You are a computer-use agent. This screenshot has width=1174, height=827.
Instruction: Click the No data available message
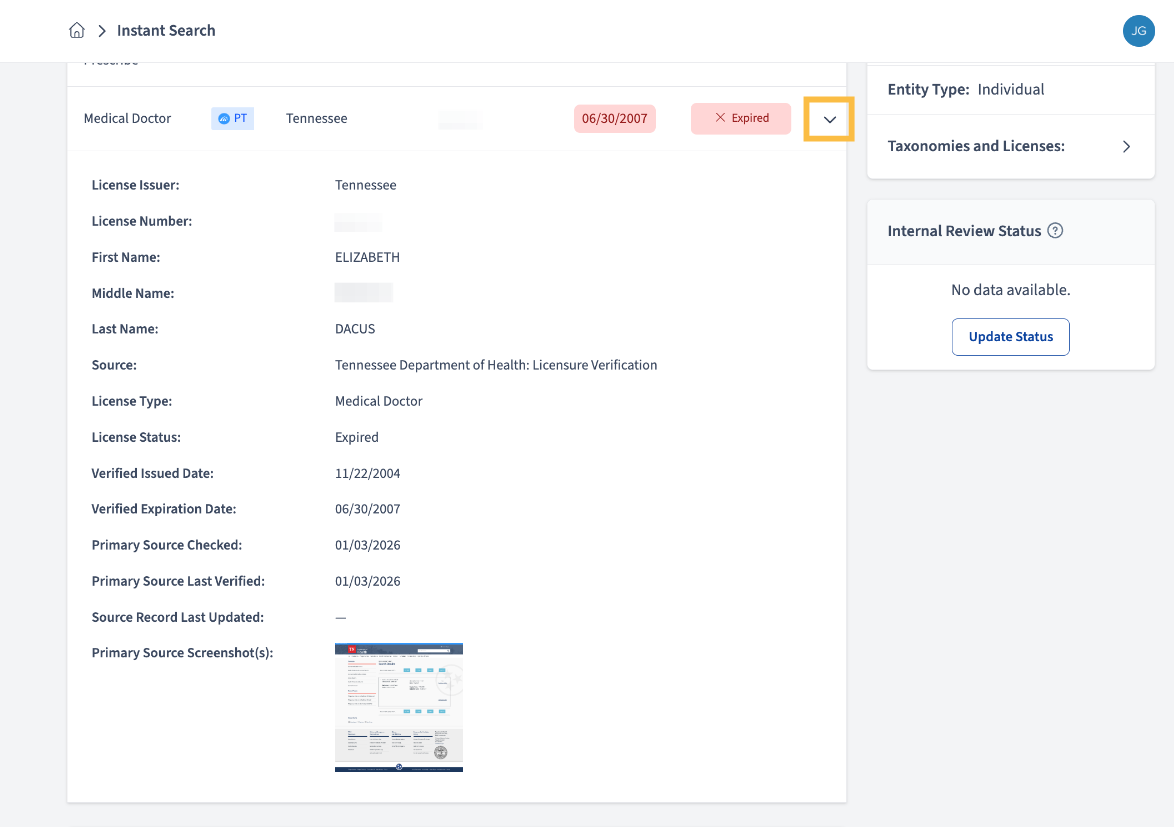pyautogui.click(x=1010, y=290)
